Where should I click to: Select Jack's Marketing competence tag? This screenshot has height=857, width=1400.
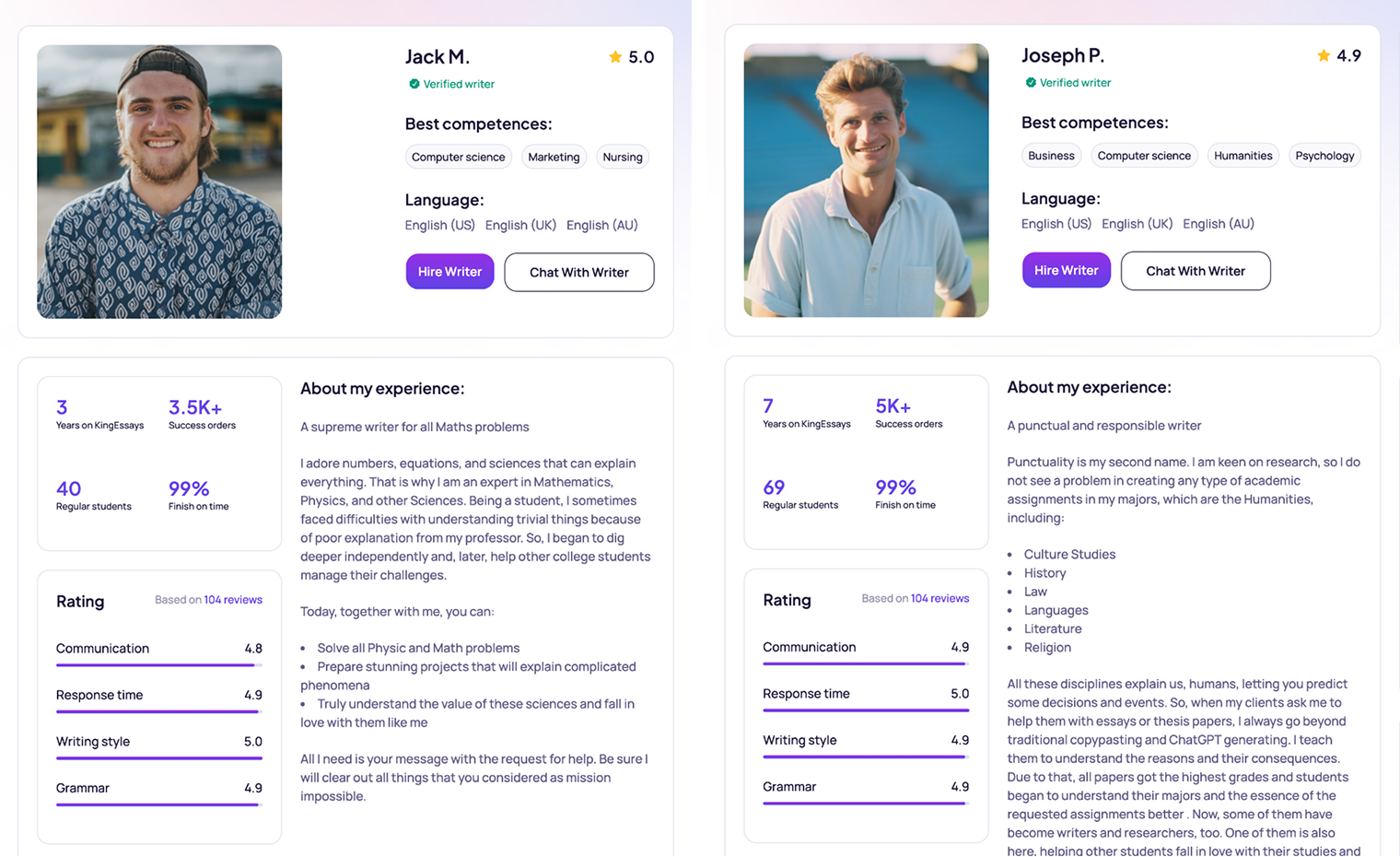point(554,157)
